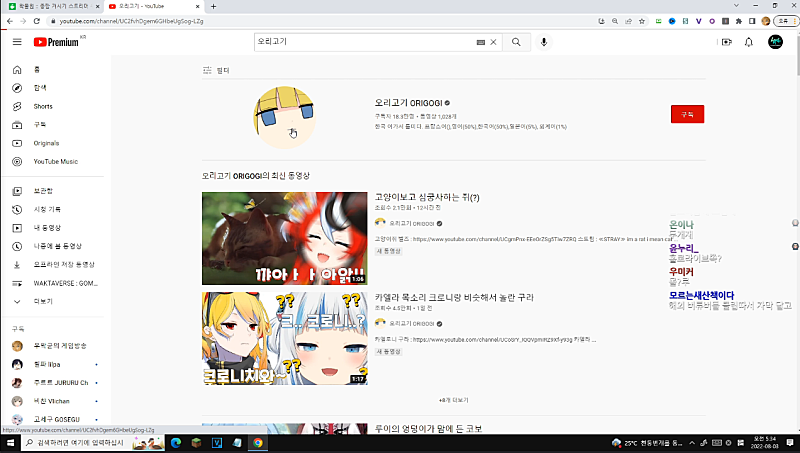Open the notifications bell

[x=748, y=42]
